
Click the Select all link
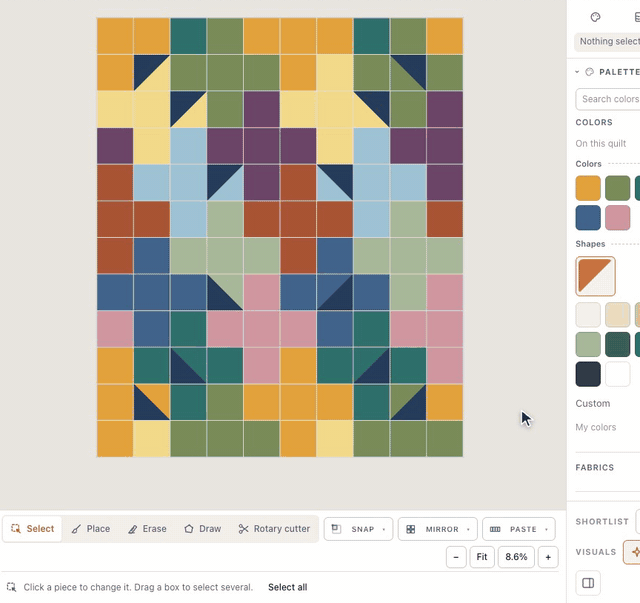[x=287, y=587]
